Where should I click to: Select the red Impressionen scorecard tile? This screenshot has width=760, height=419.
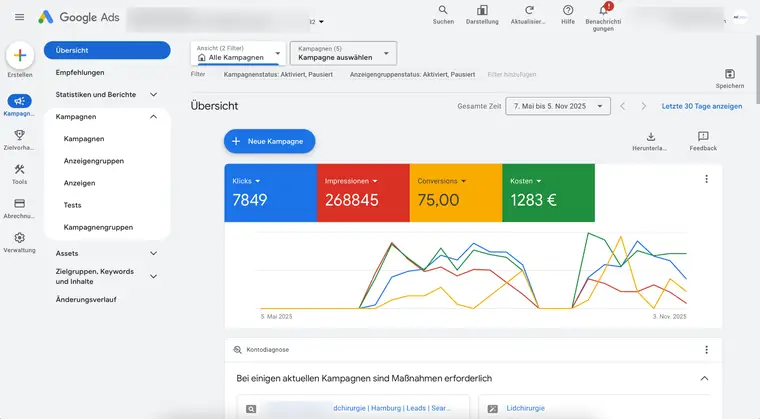(x=364, y=193)
